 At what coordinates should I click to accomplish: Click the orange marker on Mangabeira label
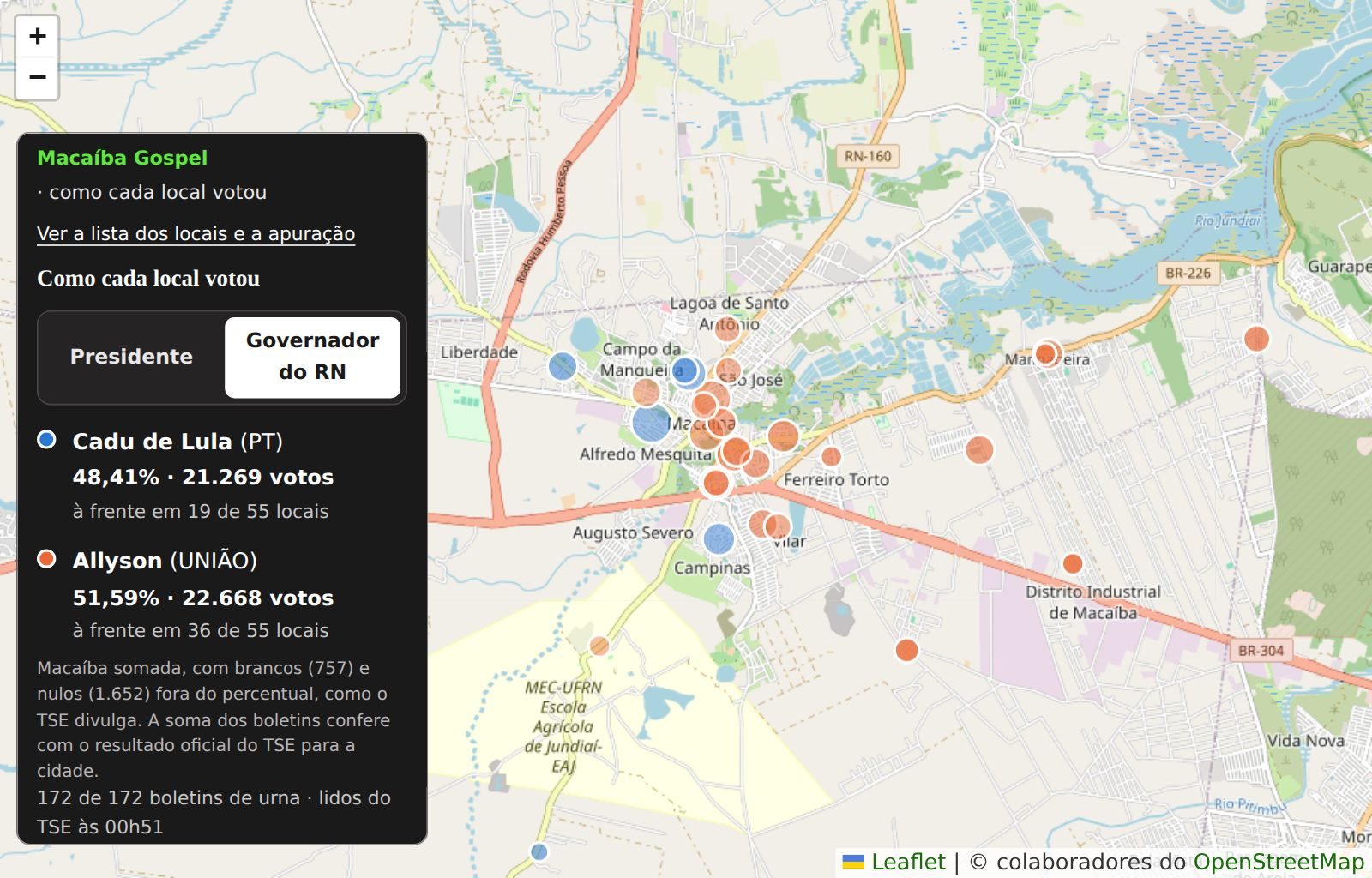[1046, 353]
